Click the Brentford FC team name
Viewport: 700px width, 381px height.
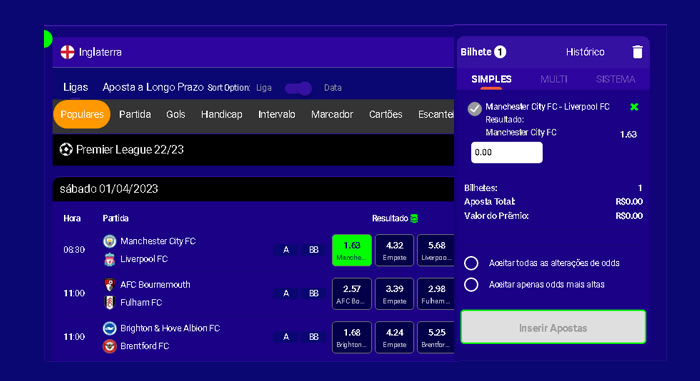145,346
